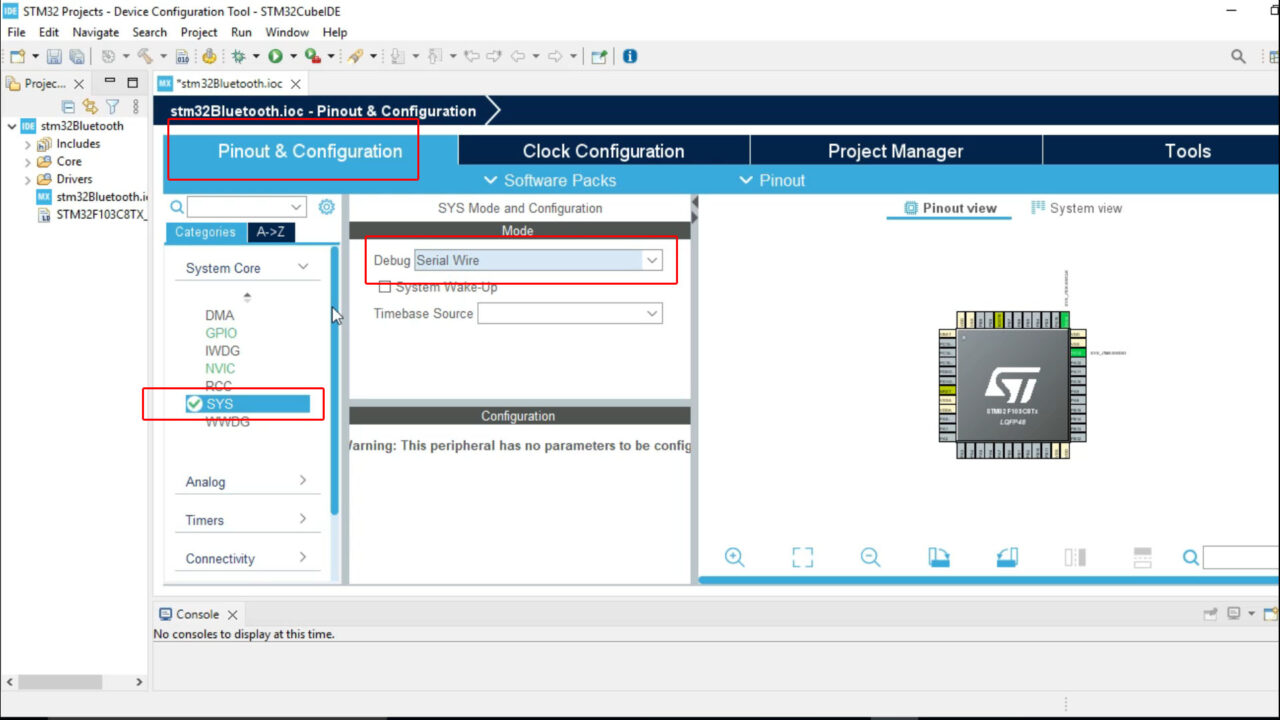Select the Pinout view tab
The height and width of the screenshot is (720, 1280).
[x=950, y=208]
